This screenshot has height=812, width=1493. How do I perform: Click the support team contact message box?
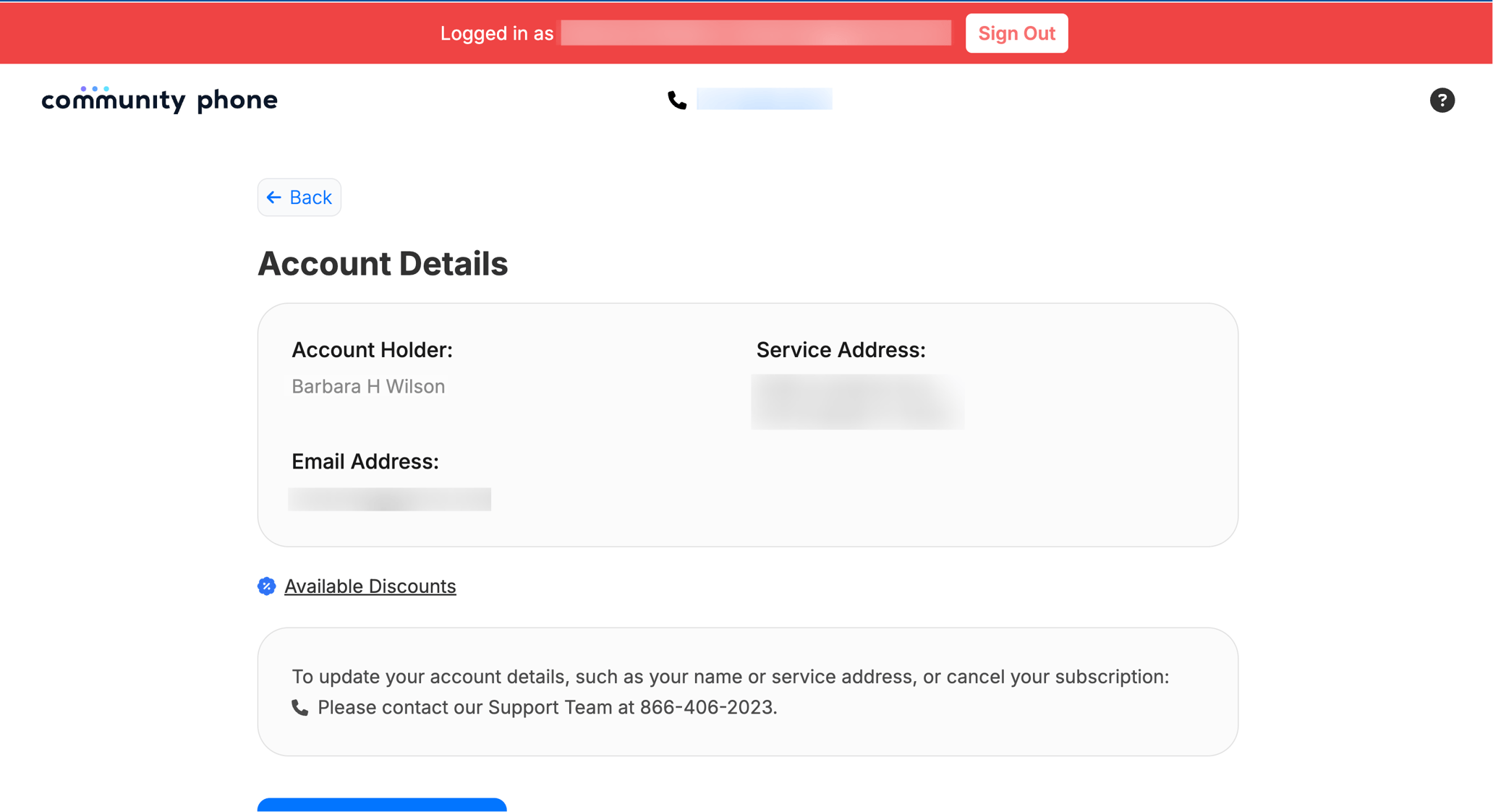(747, 691)
